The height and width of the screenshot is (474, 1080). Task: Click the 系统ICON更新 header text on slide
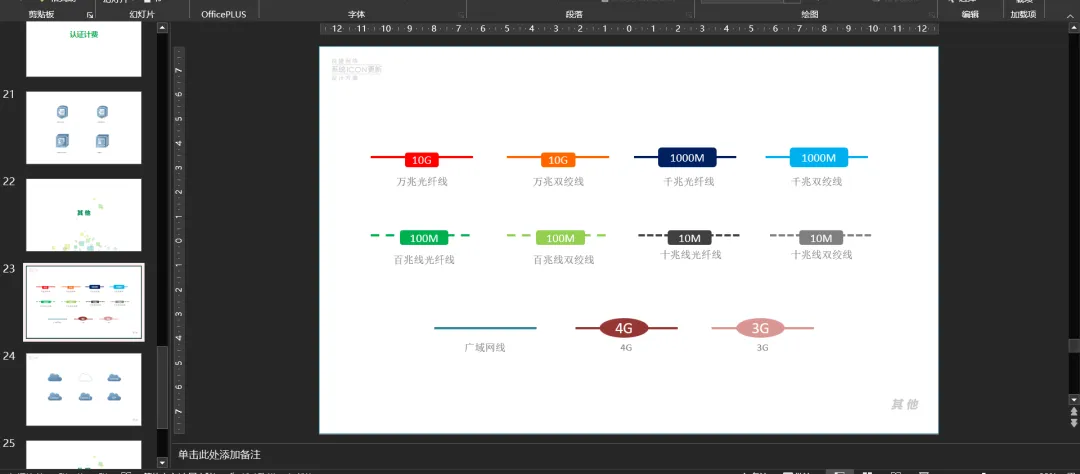click(x=356, y=70)
